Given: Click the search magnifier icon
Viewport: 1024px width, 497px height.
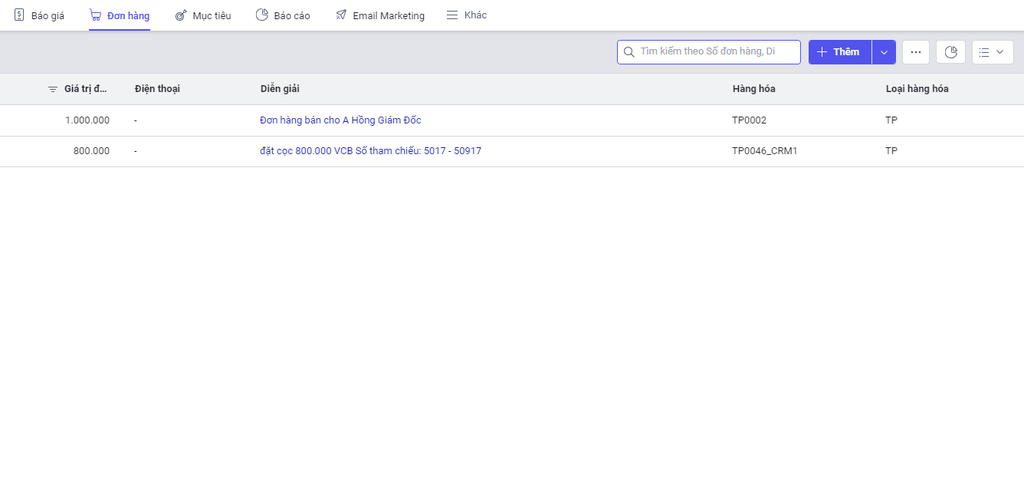Looking at the screenshot, I should 629,52.
